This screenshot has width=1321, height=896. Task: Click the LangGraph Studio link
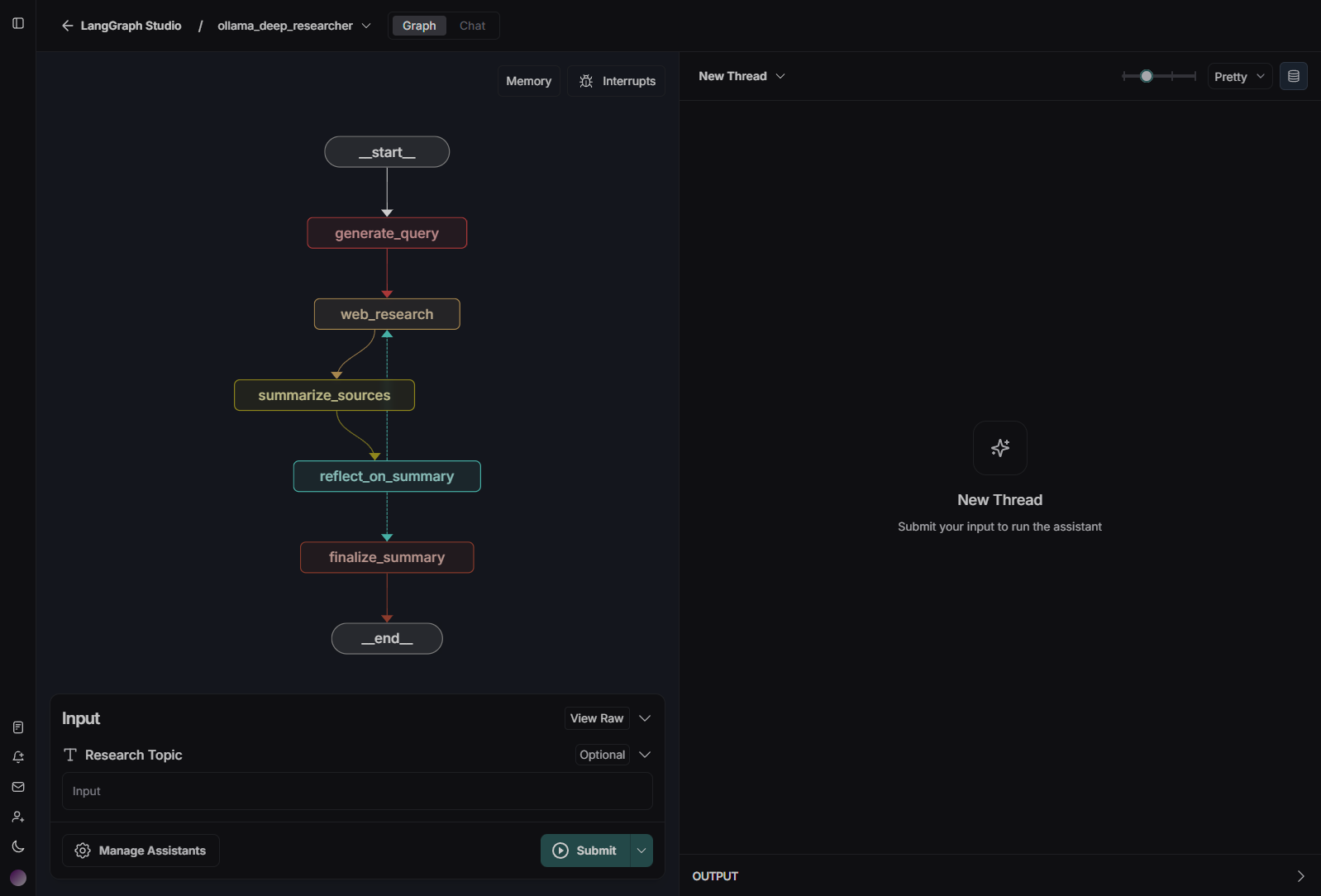[x=131, y=26]
